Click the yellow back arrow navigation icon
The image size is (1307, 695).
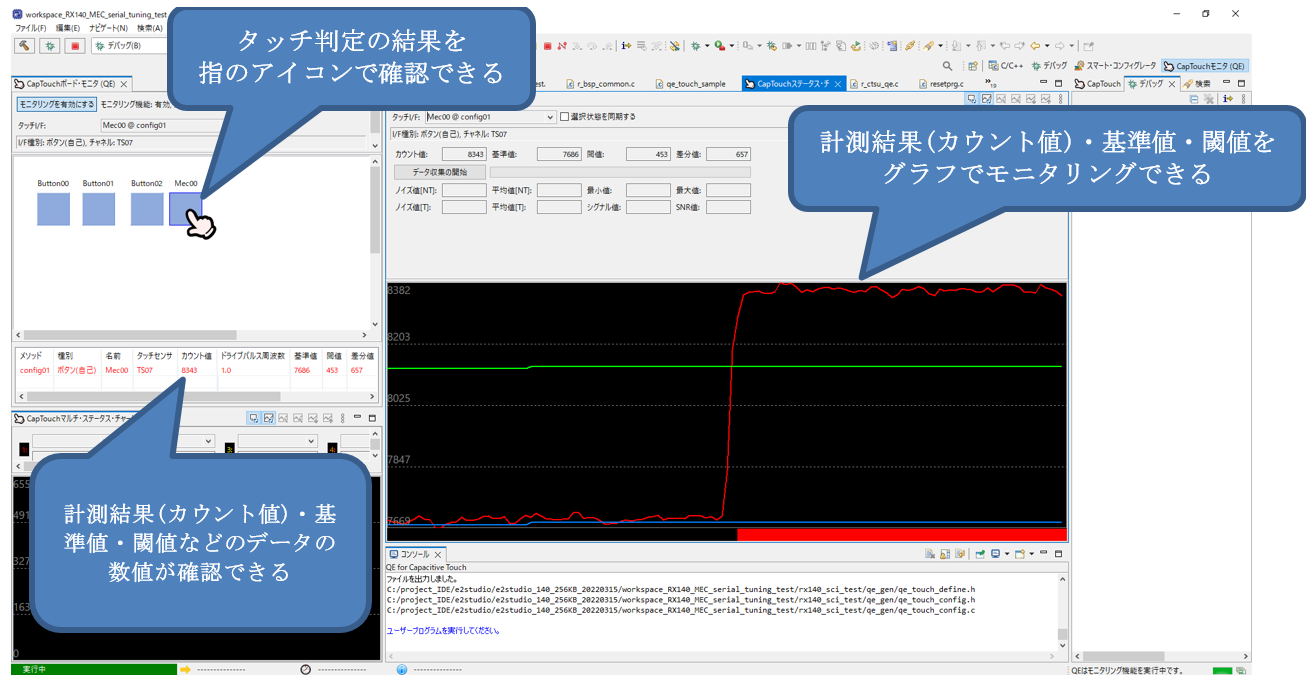click(1036, 45)
